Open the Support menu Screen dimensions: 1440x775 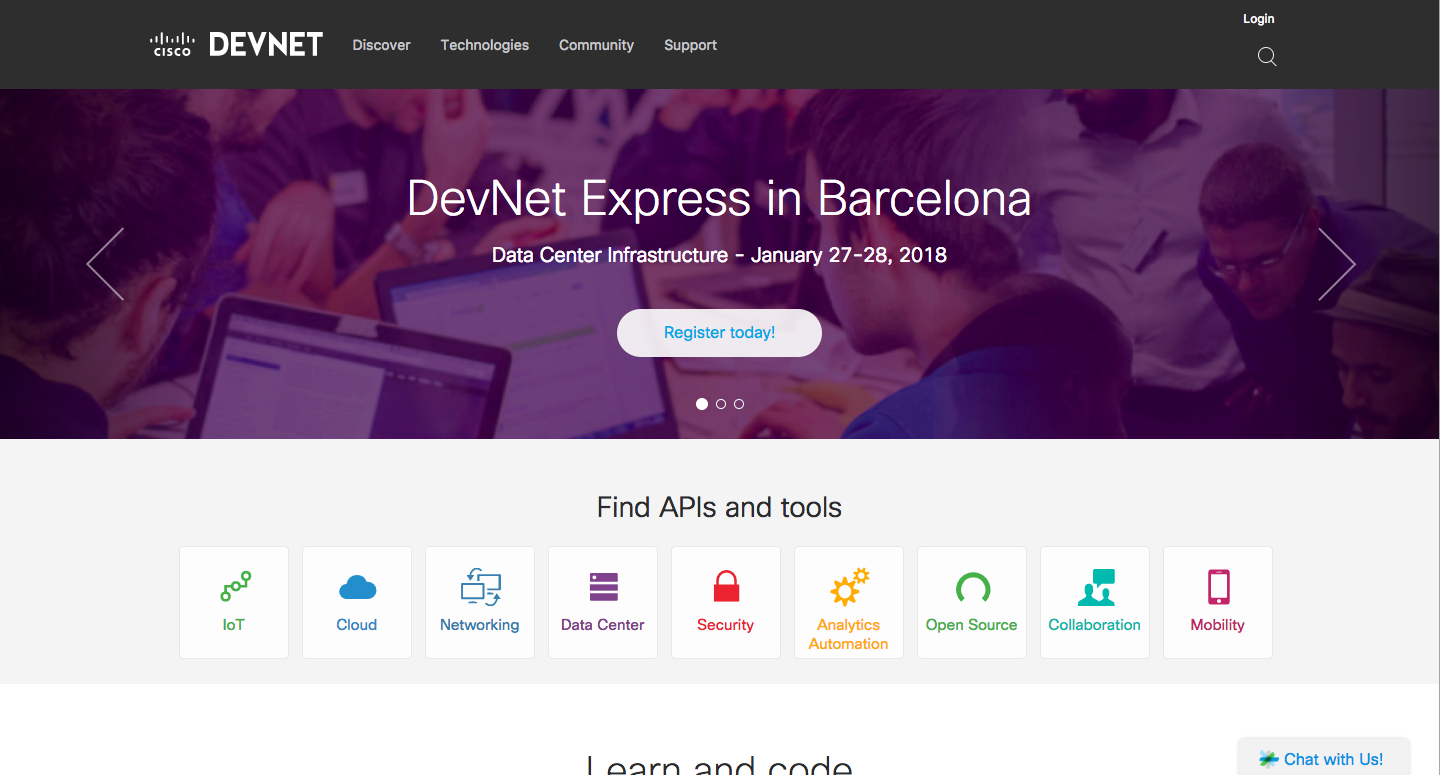pyautogui.click(x=691, y=45)
